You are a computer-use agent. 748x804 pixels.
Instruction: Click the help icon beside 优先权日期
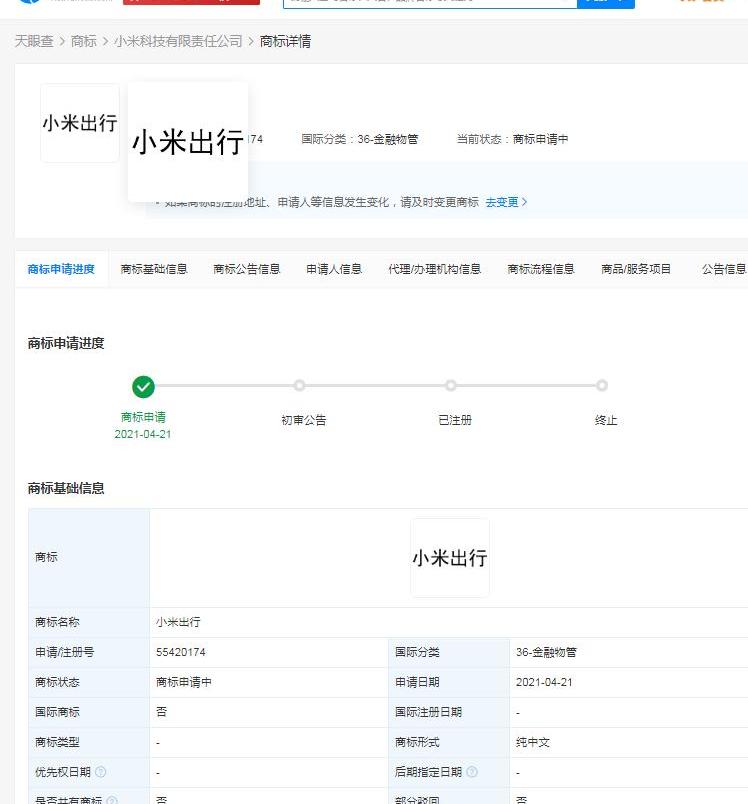pyautogui.click(x=100, y=772)
